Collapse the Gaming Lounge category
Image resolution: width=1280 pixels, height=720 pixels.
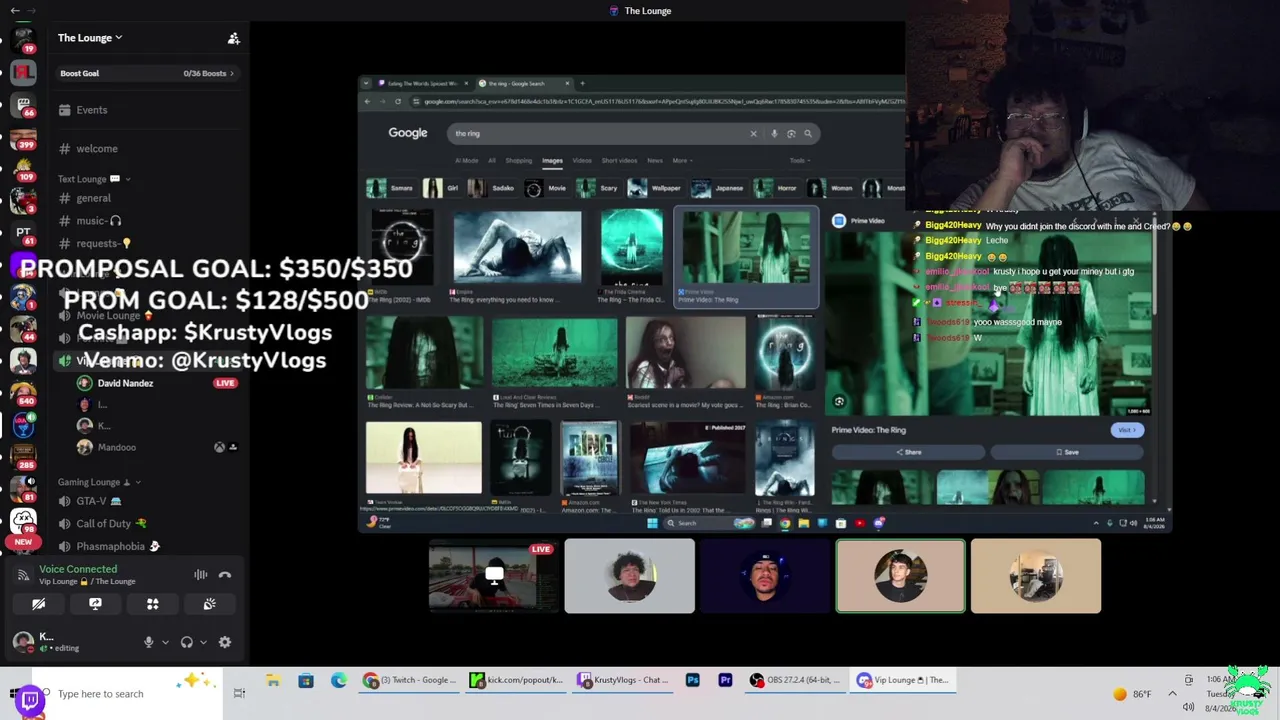pyautogui.click(x=99, y=482)
